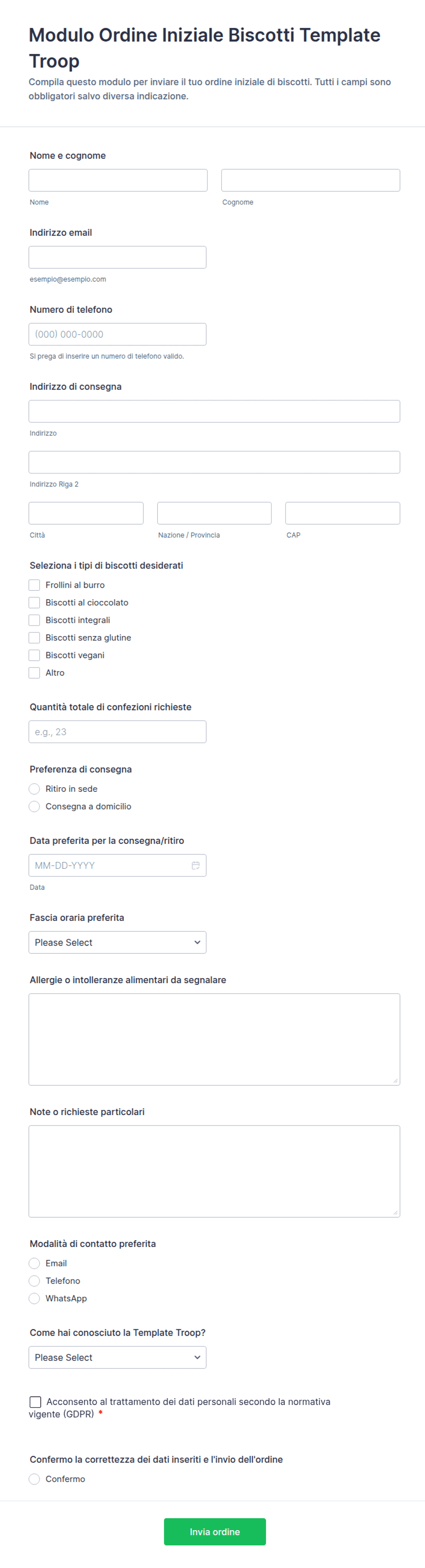The image size is (425, 1568).
Task: Pick WhatsApp as contact method
Action: pyautogui.click(x=34, y=1298)
